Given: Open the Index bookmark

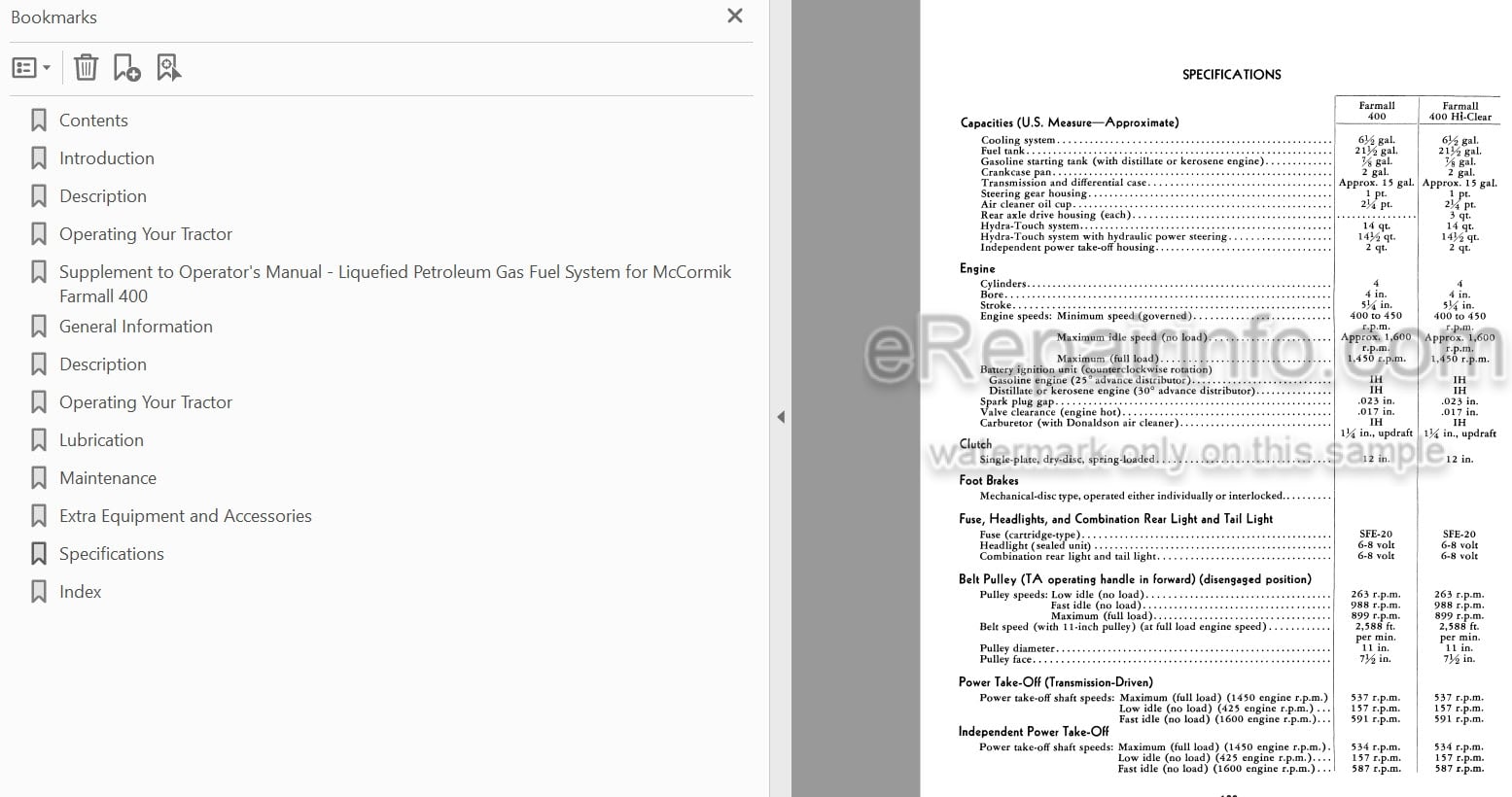Looking at the screenshot, I should click(80, 592).
